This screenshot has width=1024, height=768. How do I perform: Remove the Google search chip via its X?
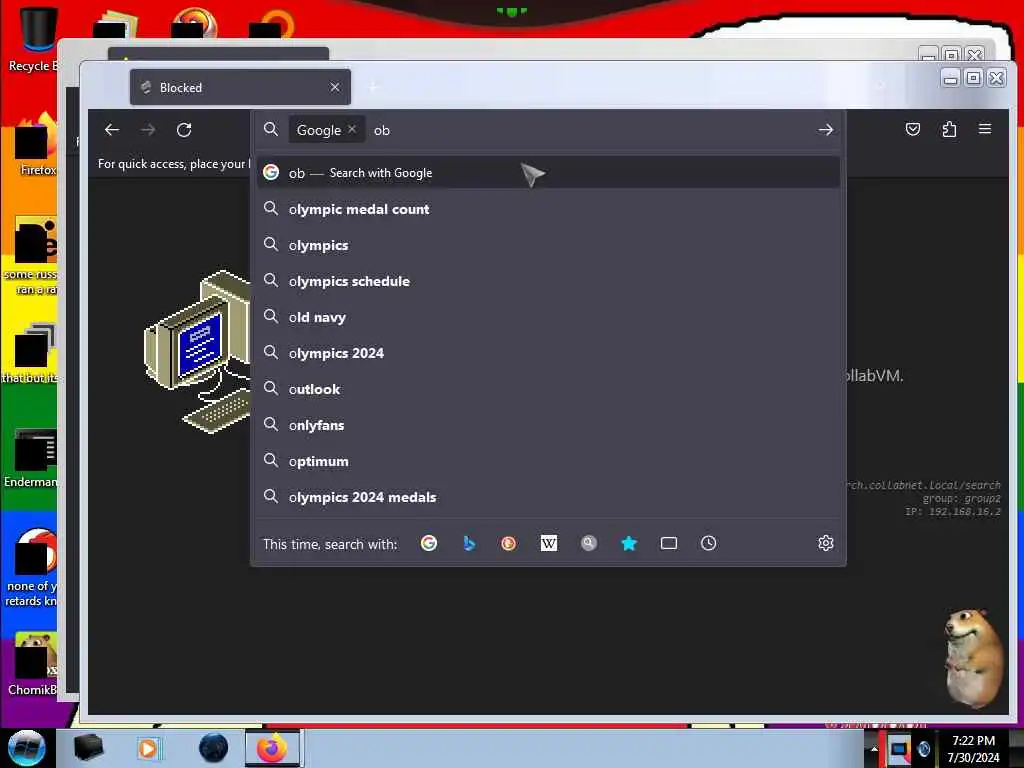click(352, 129)
